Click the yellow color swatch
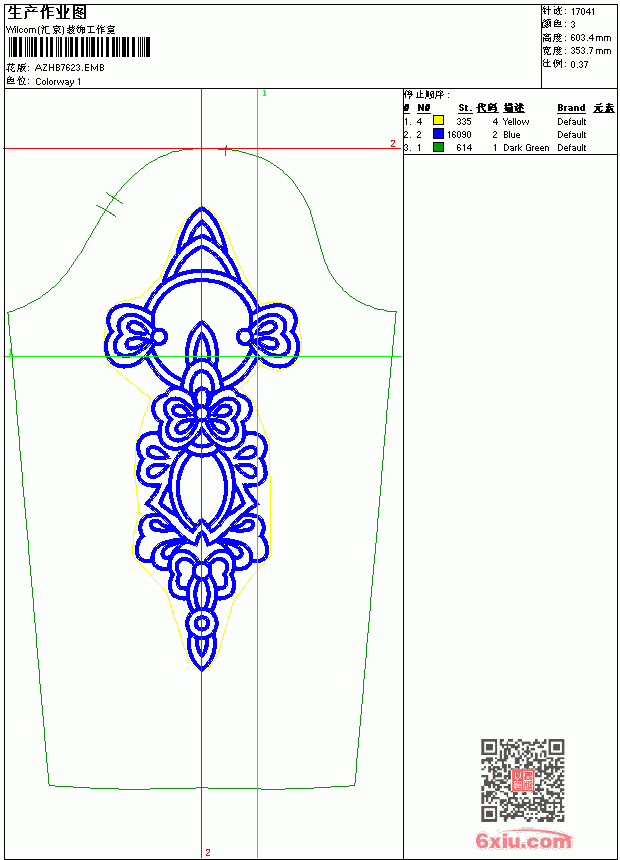 click(438, 121)
